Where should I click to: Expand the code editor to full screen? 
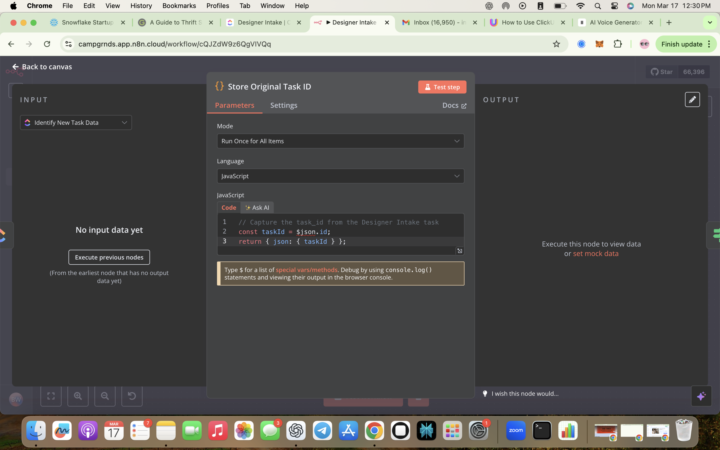click(x=459, y=250)
